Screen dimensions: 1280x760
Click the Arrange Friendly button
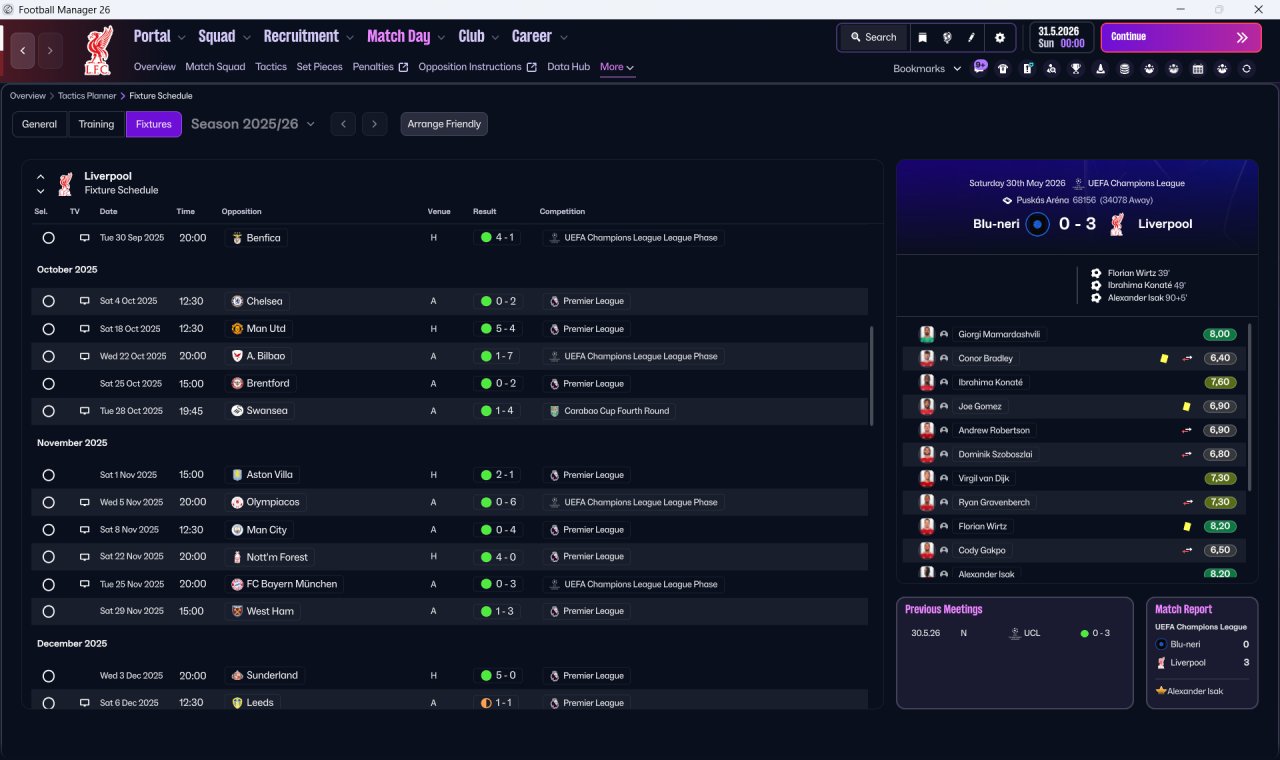pyautogui.click(x=444, y=124)
